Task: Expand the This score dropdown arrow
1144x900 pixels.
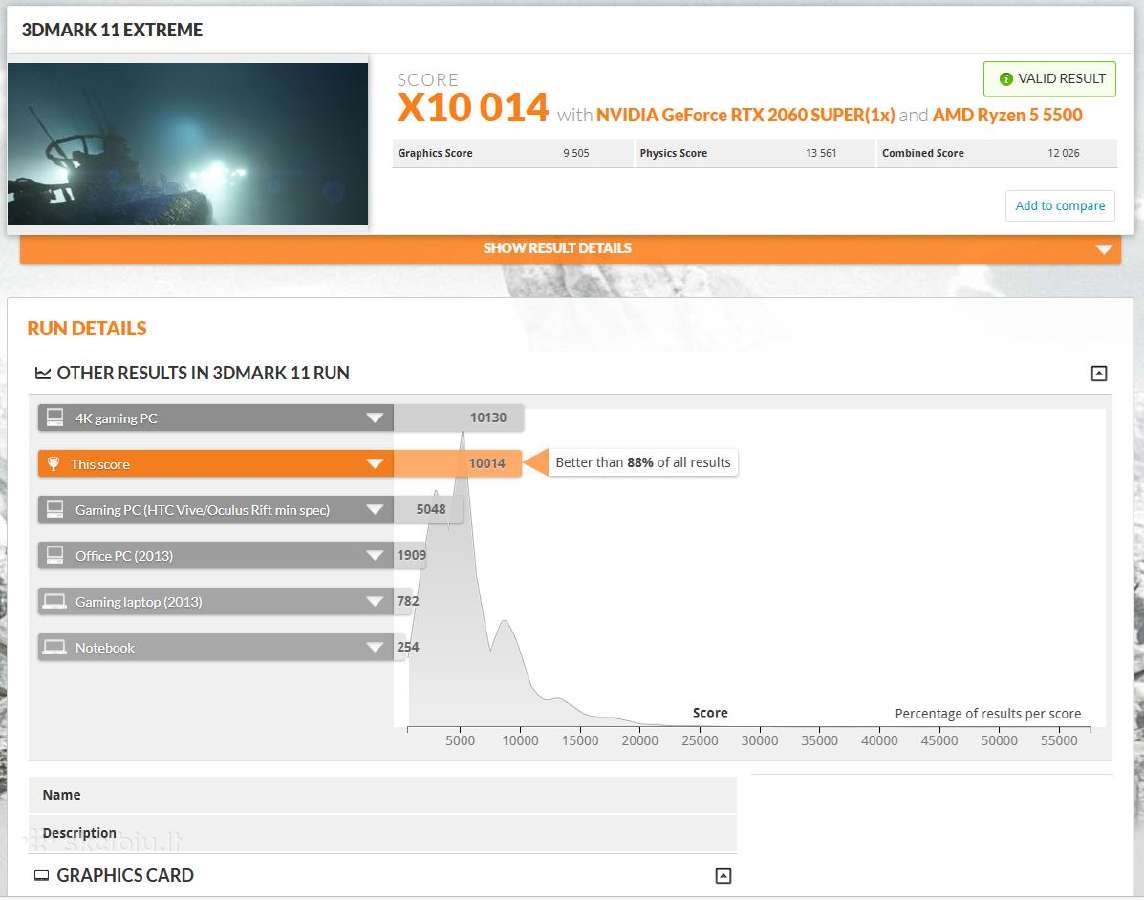Action: point(374,464)
